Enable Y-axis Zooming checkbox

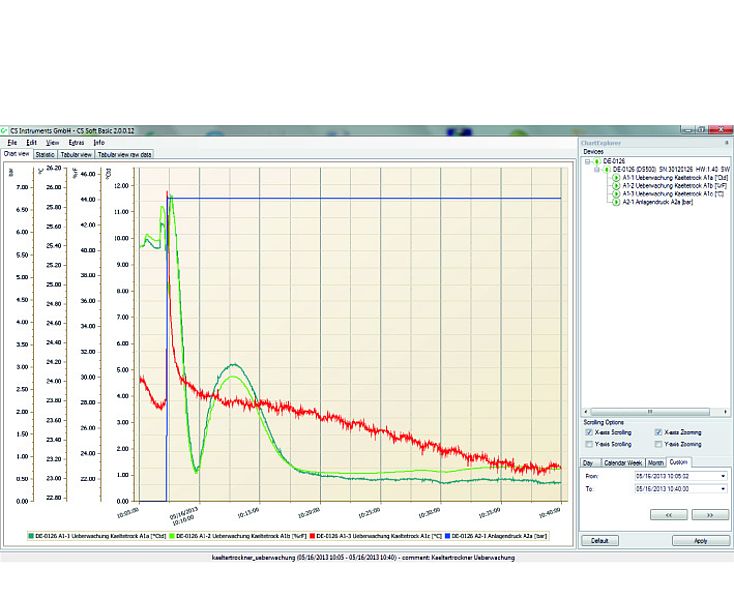657,444
